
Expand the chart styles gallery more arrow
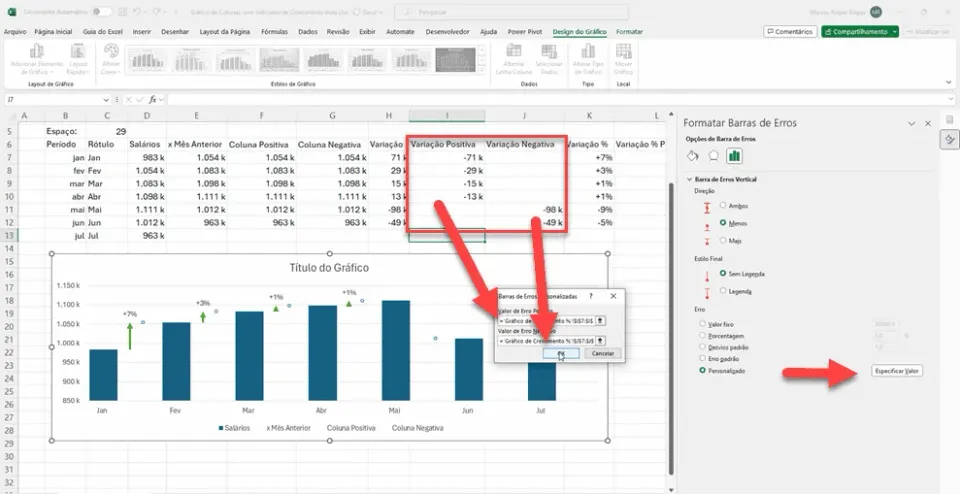tap(482, 70)
